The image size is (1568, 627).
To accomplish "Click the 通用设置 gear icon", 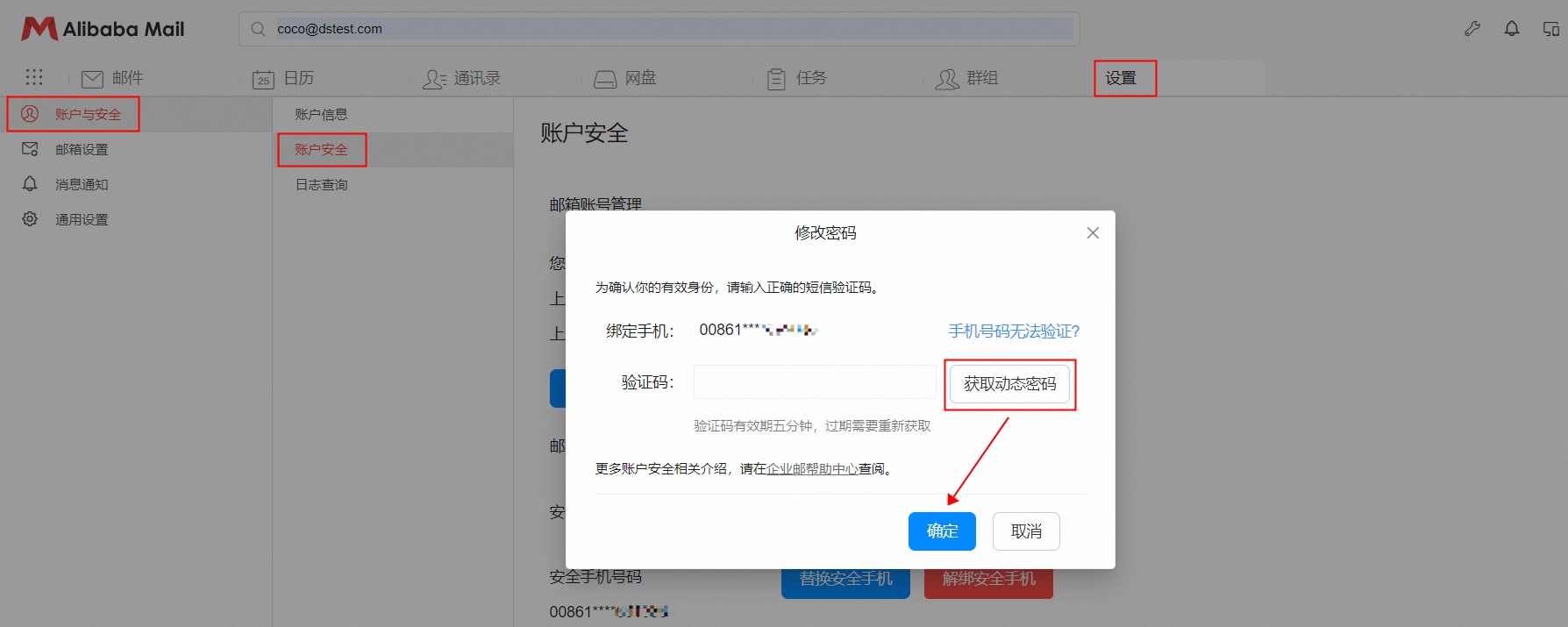I will (30, 219).
